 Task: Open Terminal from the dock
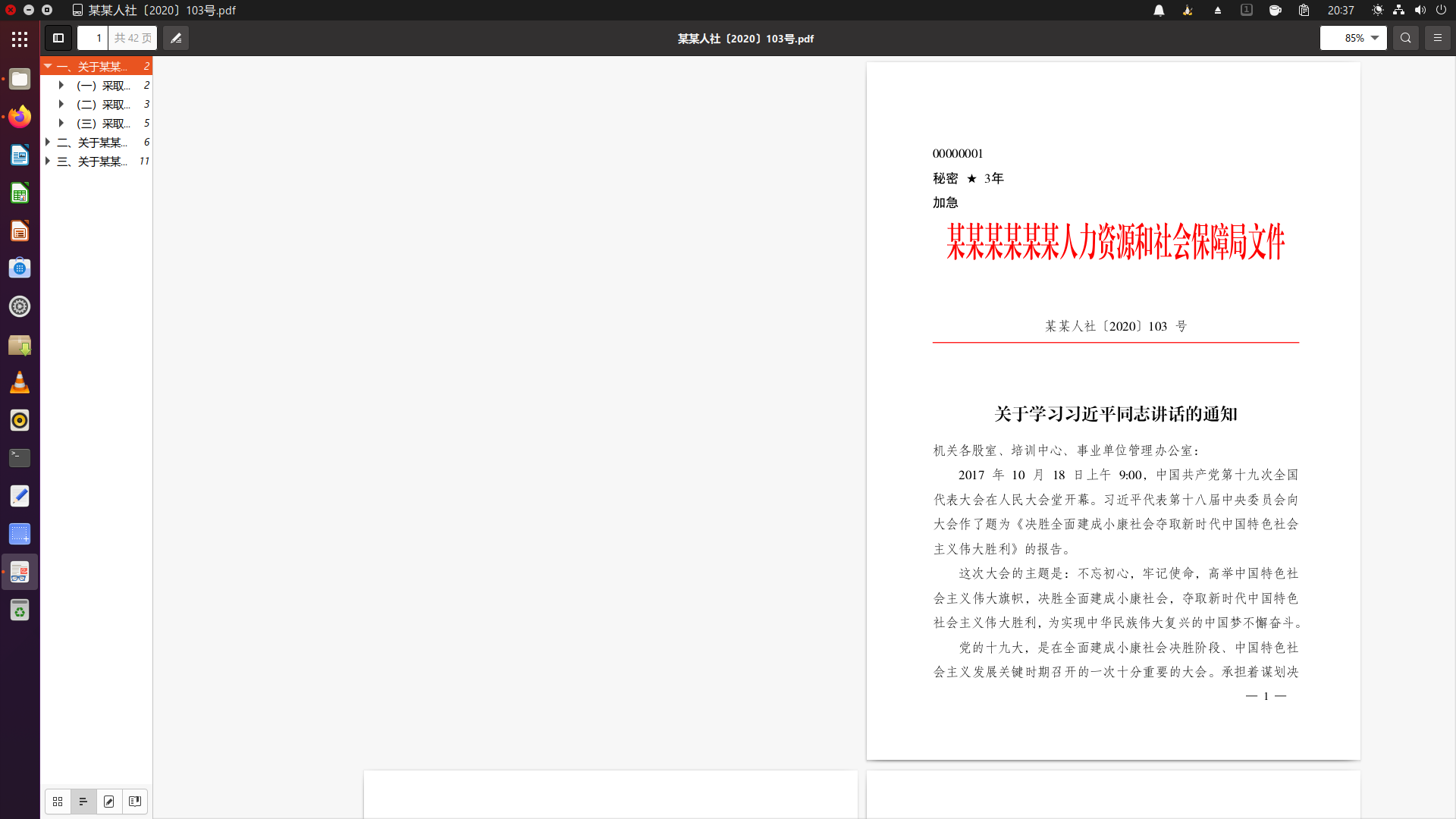click(20, 458)
